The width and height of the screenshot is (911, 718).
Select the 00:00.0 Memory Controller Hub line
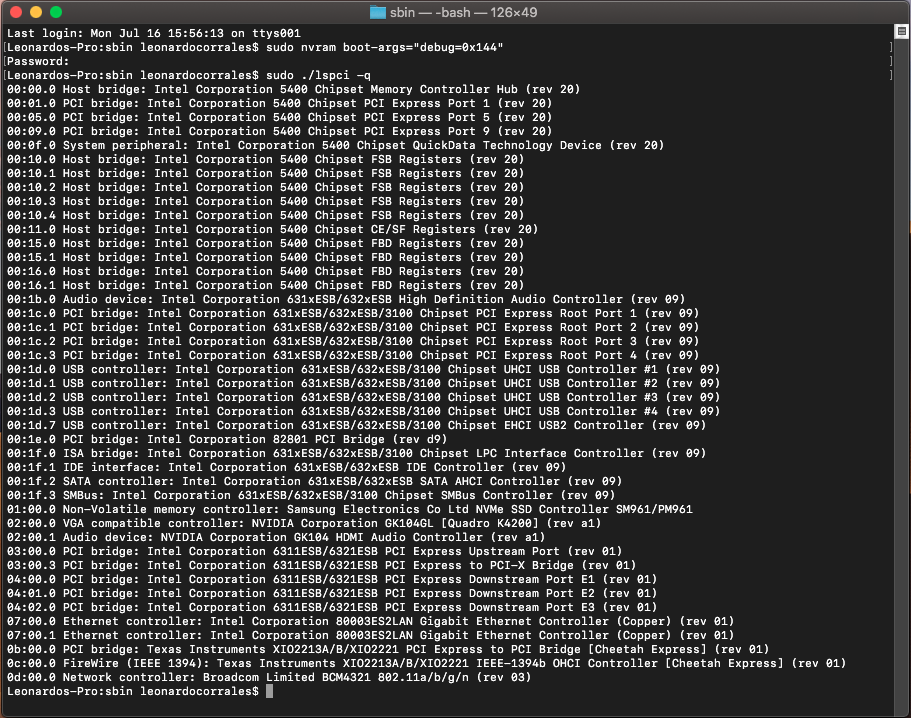click(x=293, y=89)
